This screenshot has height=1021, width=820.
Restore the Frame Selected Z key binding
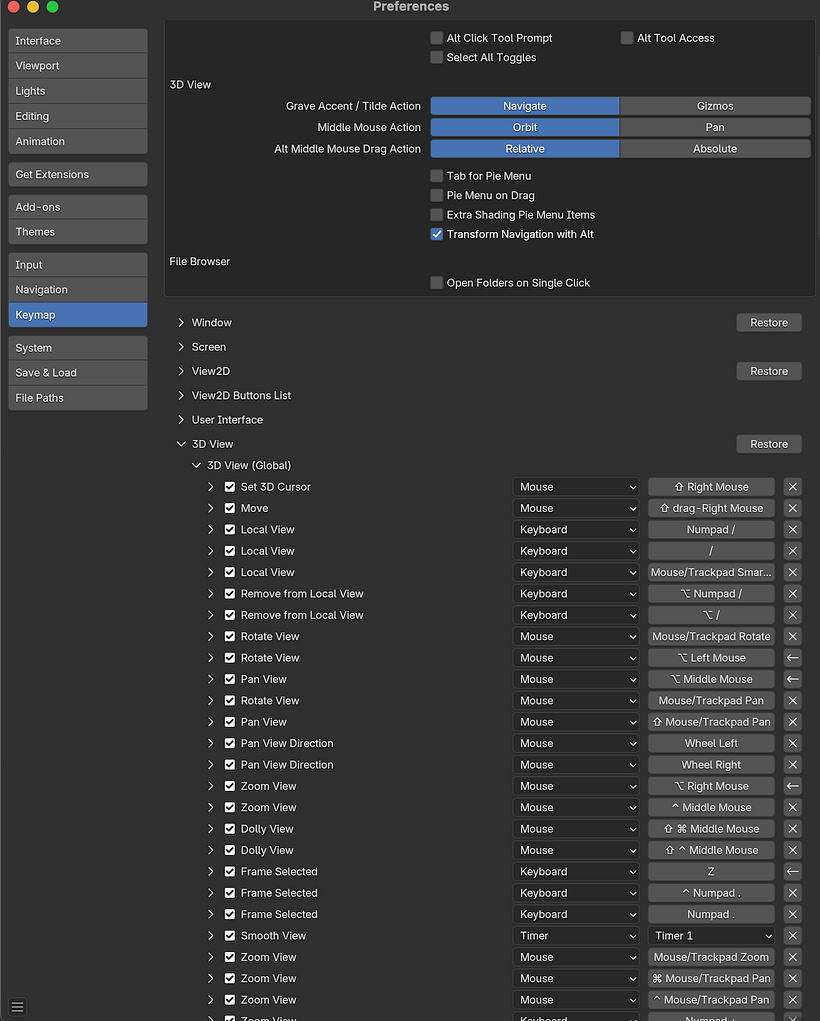pos(792,872)
